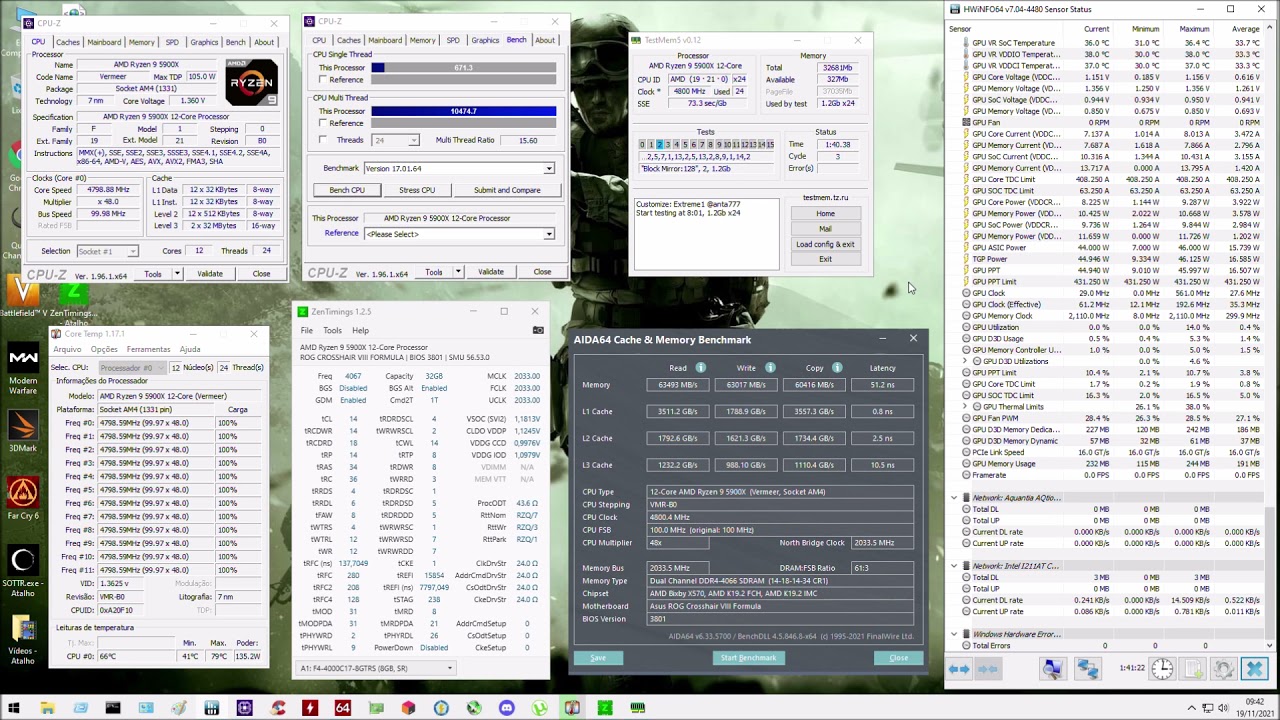Open ZenTimings Help menu
Image resolution: width=1280 pixels, height=720 pixels.
pyautogui.click(x=360, y=330)
